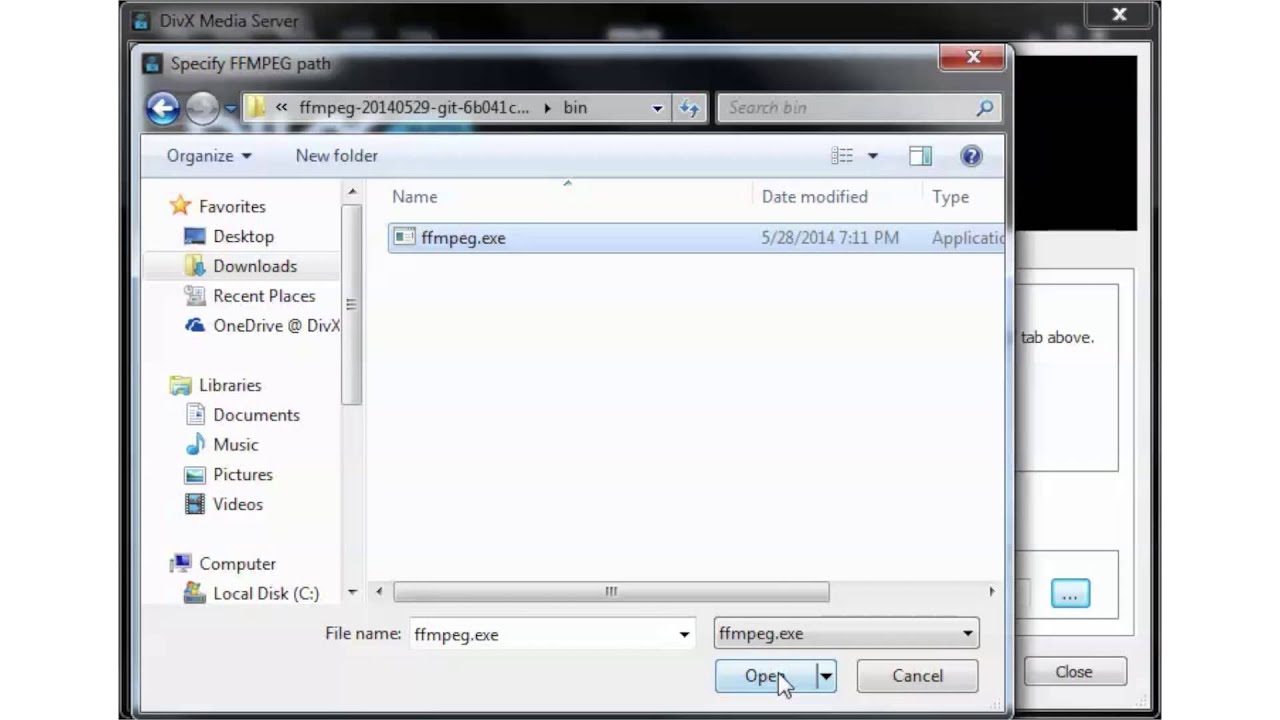
Task: Select Favorites in the navigation pane
Action: pyautogui.click(x=232, y=207)
